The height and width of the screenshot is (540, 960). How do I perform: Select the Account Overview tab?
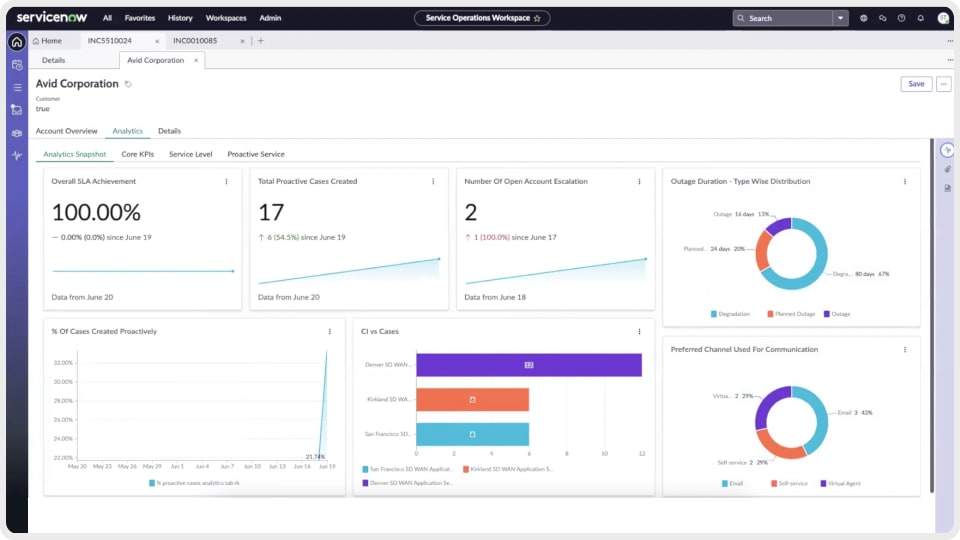pos(66,131)
